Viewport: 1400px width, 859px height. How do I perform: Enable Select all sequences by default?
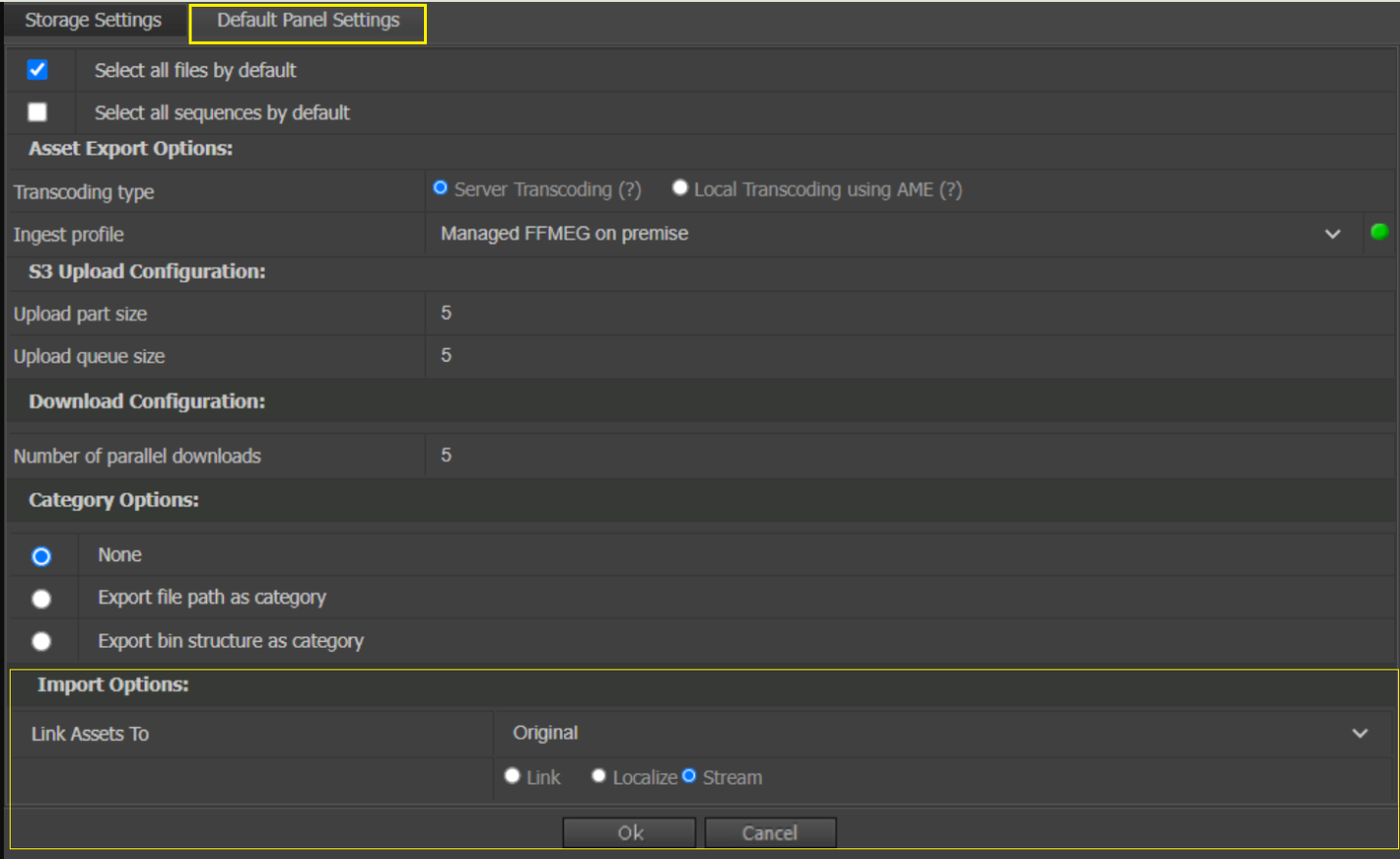click(37, 111)
